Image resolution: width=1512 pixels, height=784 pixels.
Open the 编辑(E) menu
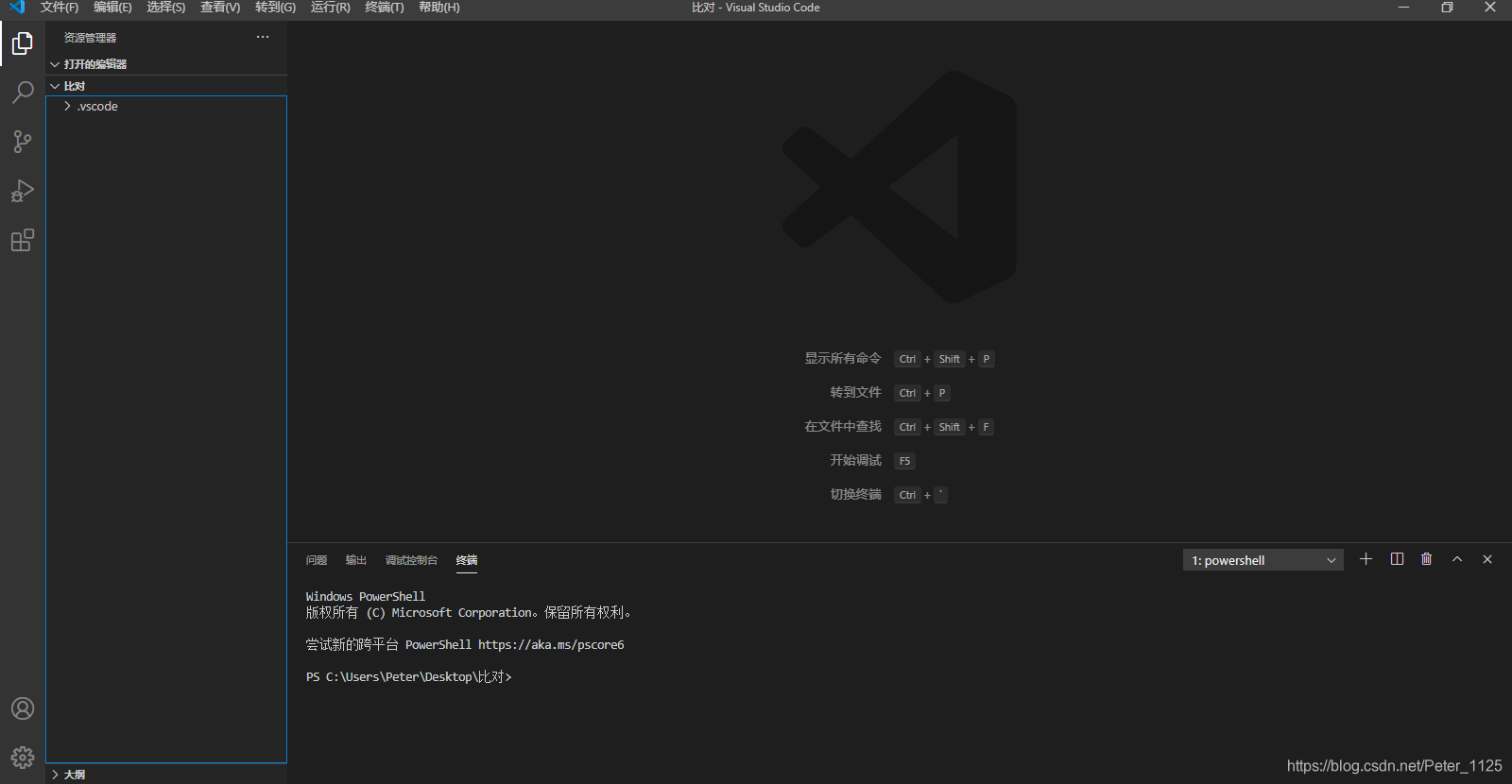(x=112, y=7)
